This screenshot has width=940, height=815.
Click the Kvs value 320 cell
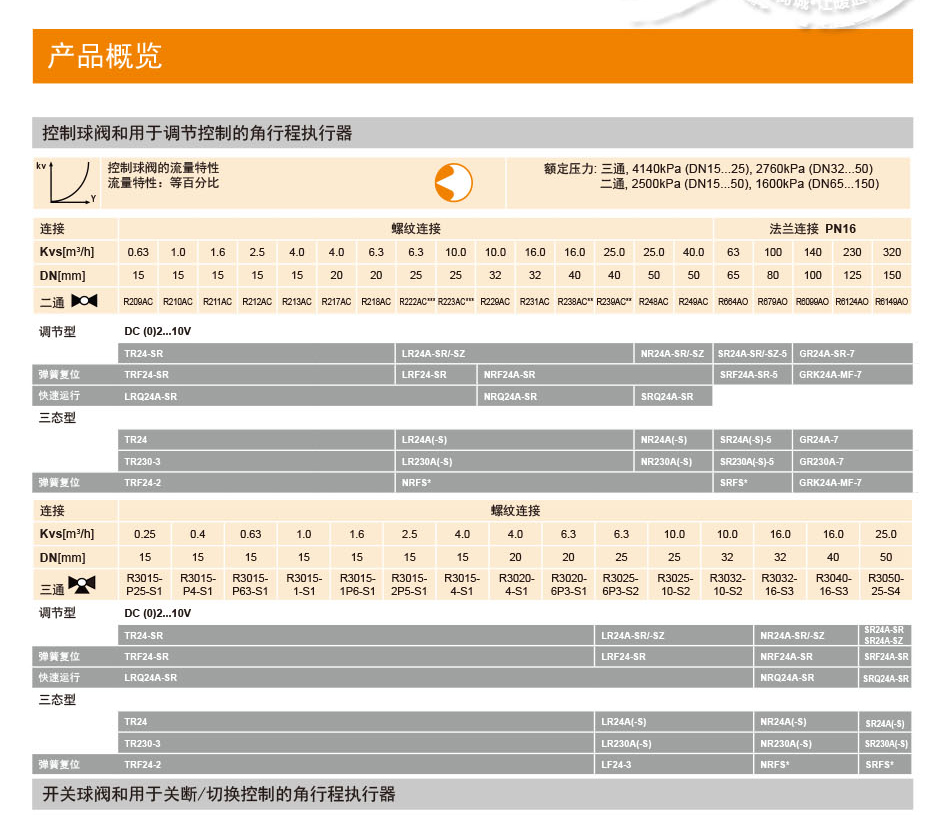point(892,252)
